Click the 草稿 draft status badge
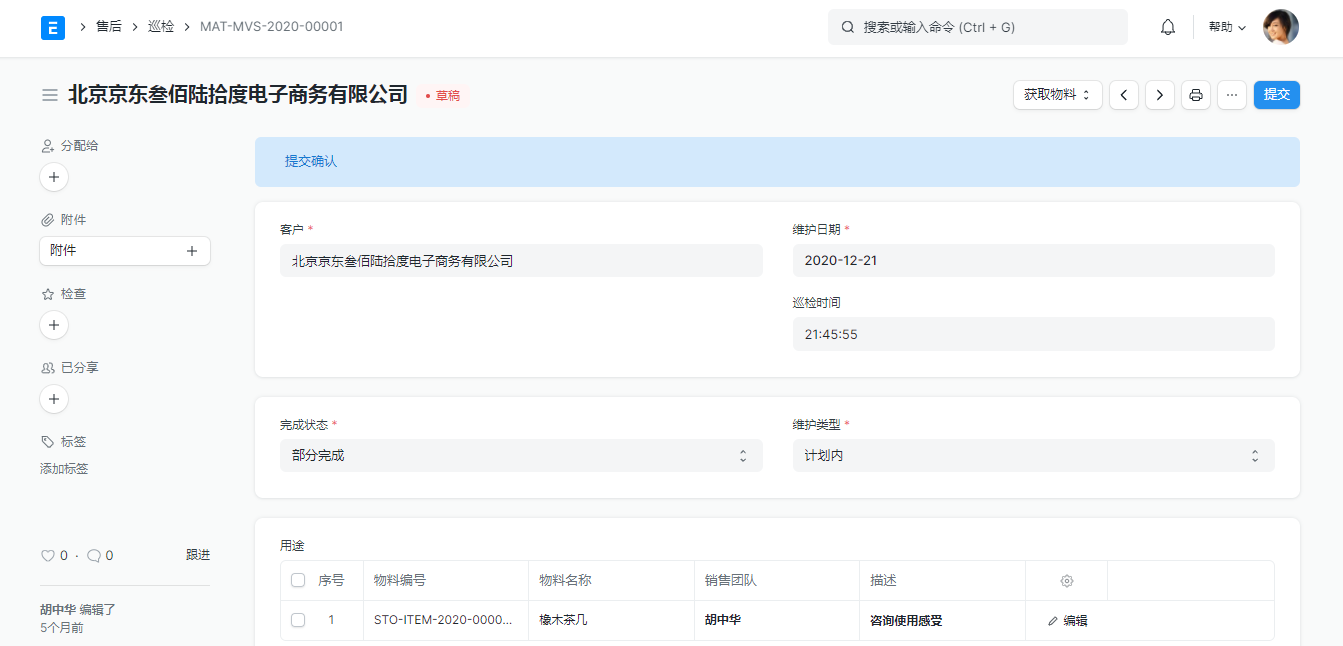 pyautogui.click(x=442, y=96)
